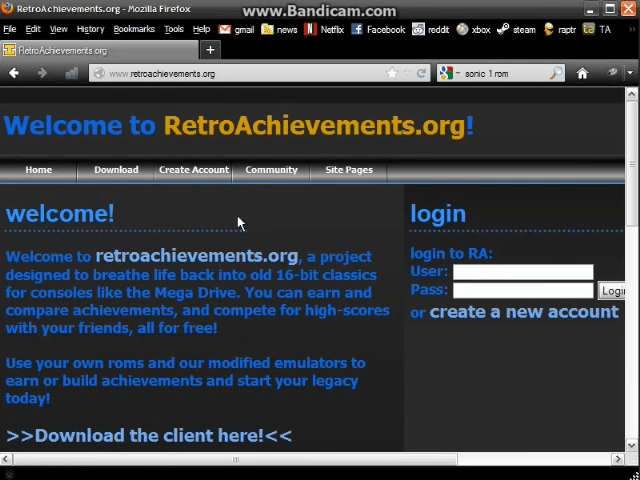The image size is (640, 480).
Task: Bookmark this page with the star icon
Action: [392, 73]
